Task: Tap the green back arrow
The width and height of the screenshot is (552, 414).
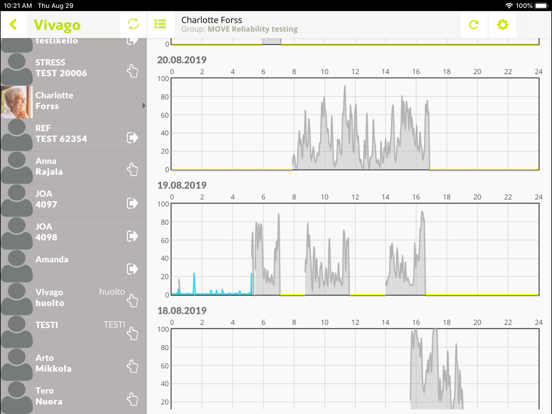Action: [13, 24]
